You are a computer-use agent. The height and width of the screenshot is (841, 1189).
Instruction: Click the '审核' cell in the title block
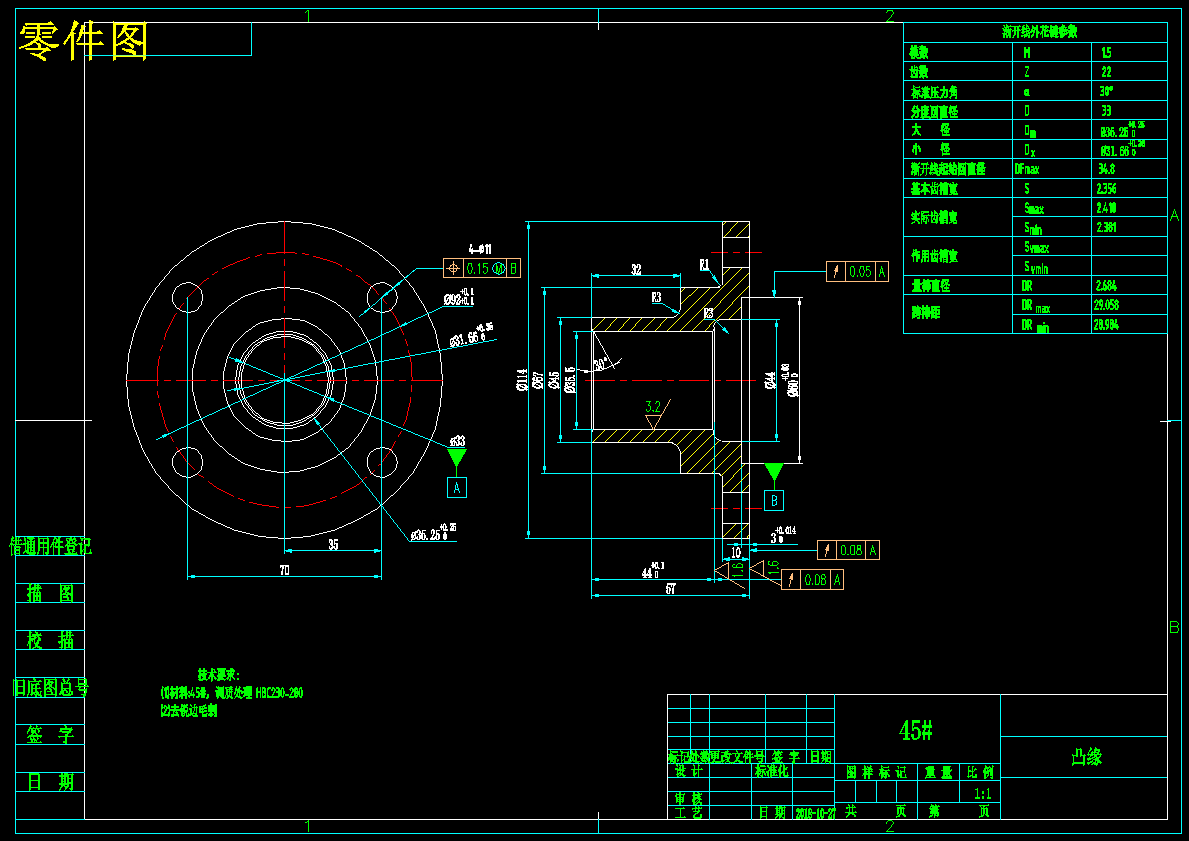click(x=689, y=799)
